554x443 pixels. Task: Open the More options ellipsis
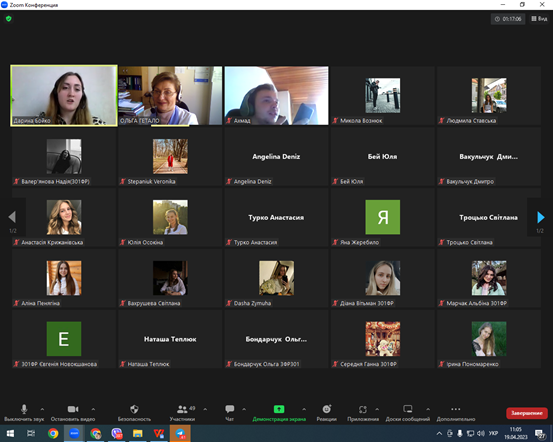(456, 409)
